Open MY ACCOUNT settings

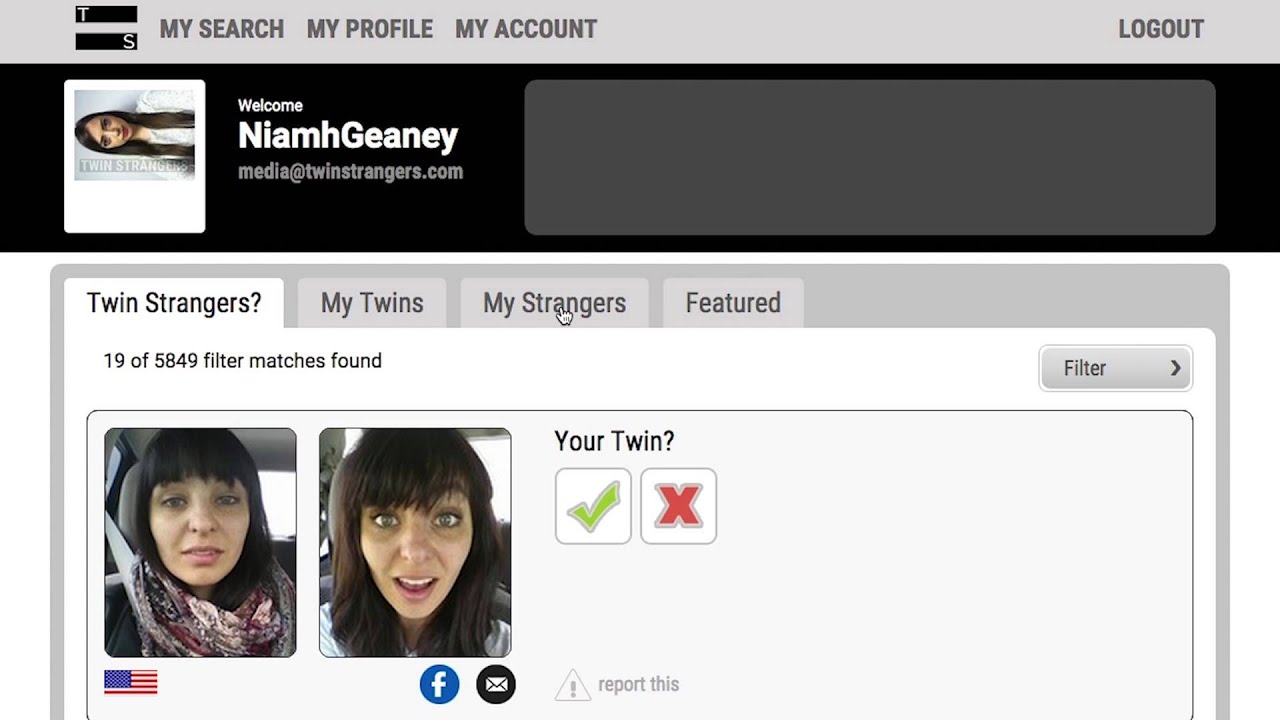point(526,29)
